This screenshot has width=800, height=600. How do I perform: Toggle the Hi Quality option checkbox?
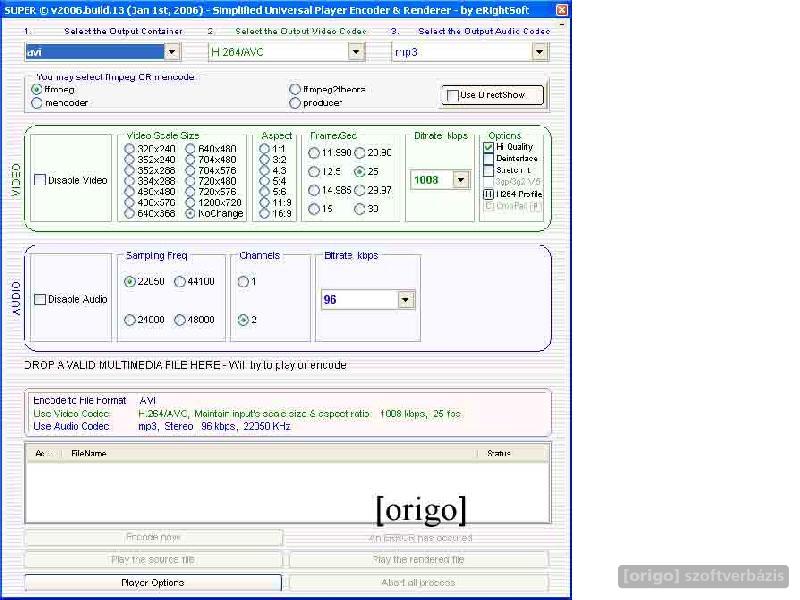click(x=488, y=147)
